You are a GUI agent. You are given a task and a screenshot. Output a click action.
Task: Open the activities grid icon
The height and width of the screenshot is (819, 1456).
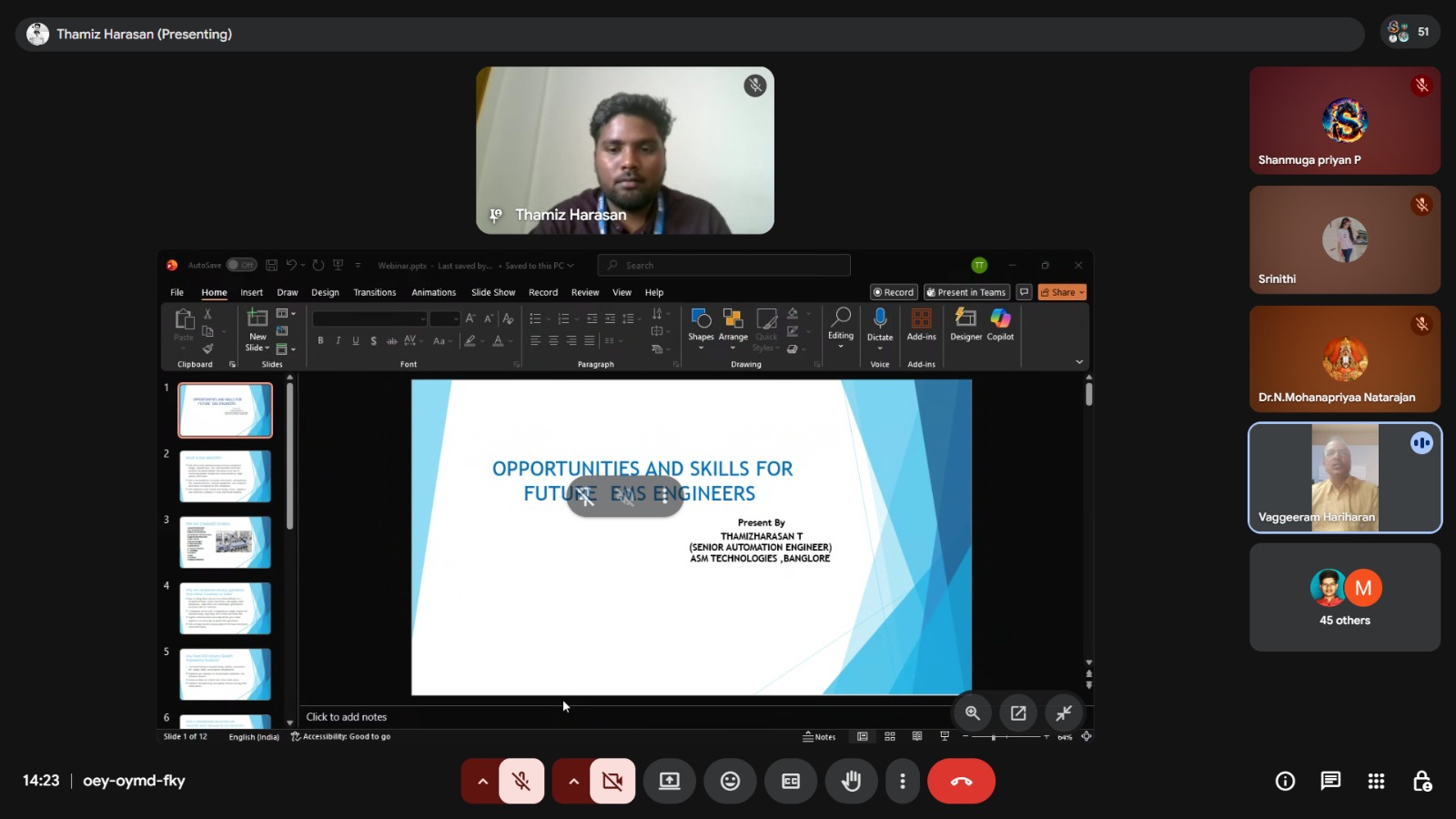1376,781
